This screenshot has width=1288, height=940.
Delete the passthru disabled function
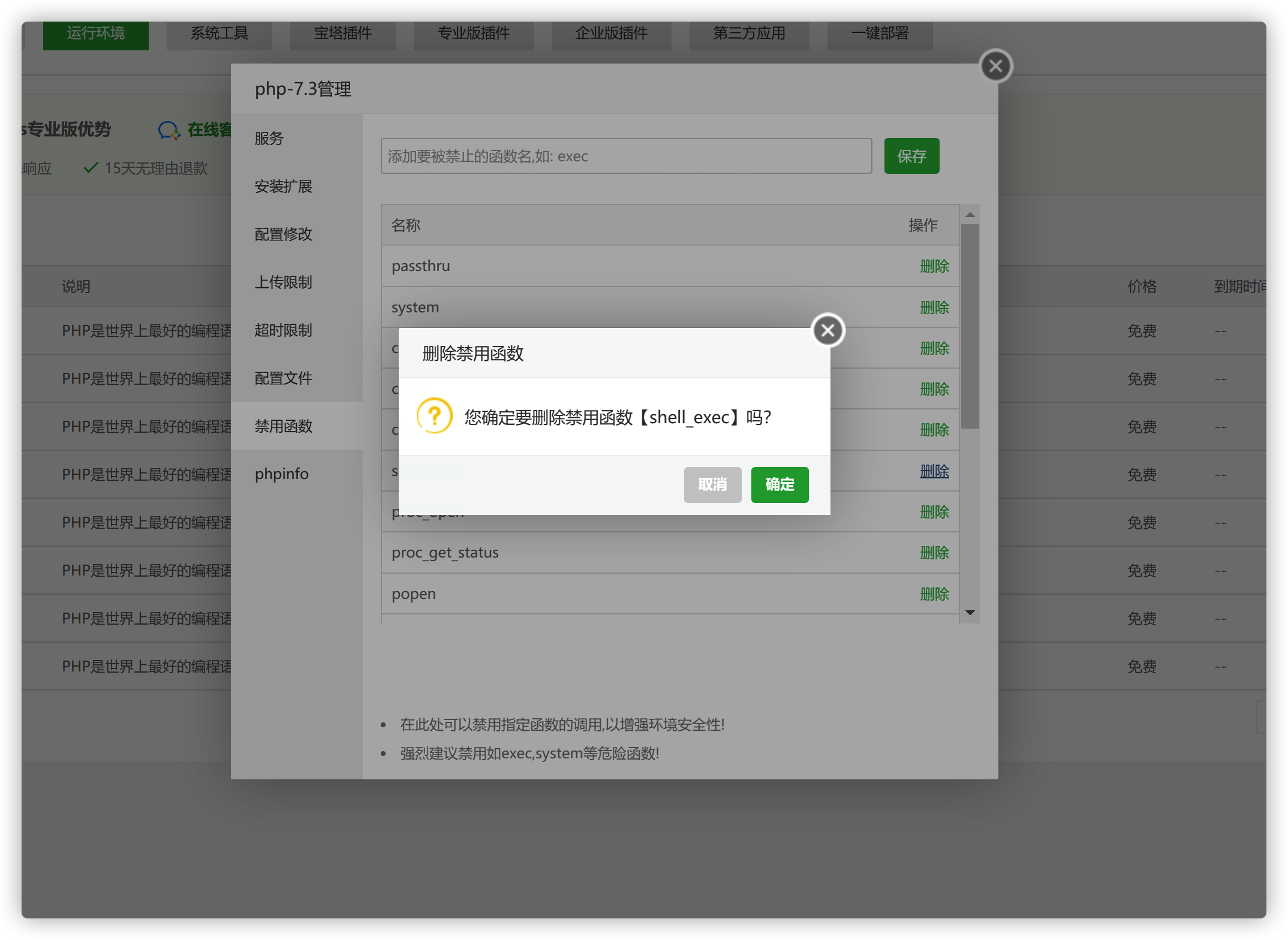coord(934,266)
